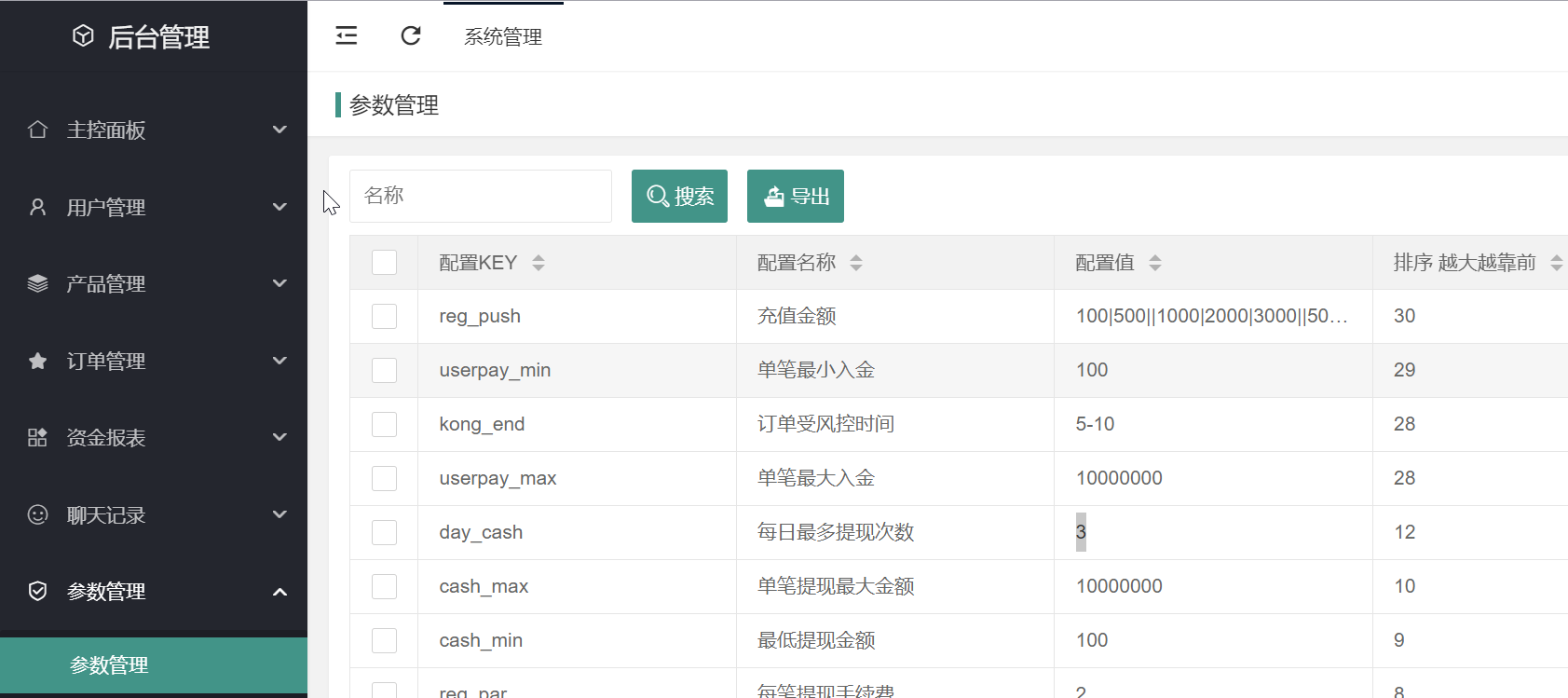This screenshot has width=1568, height=698.
Task: Open the 产品管理 sidebar menu
Action: click(154, 283)
